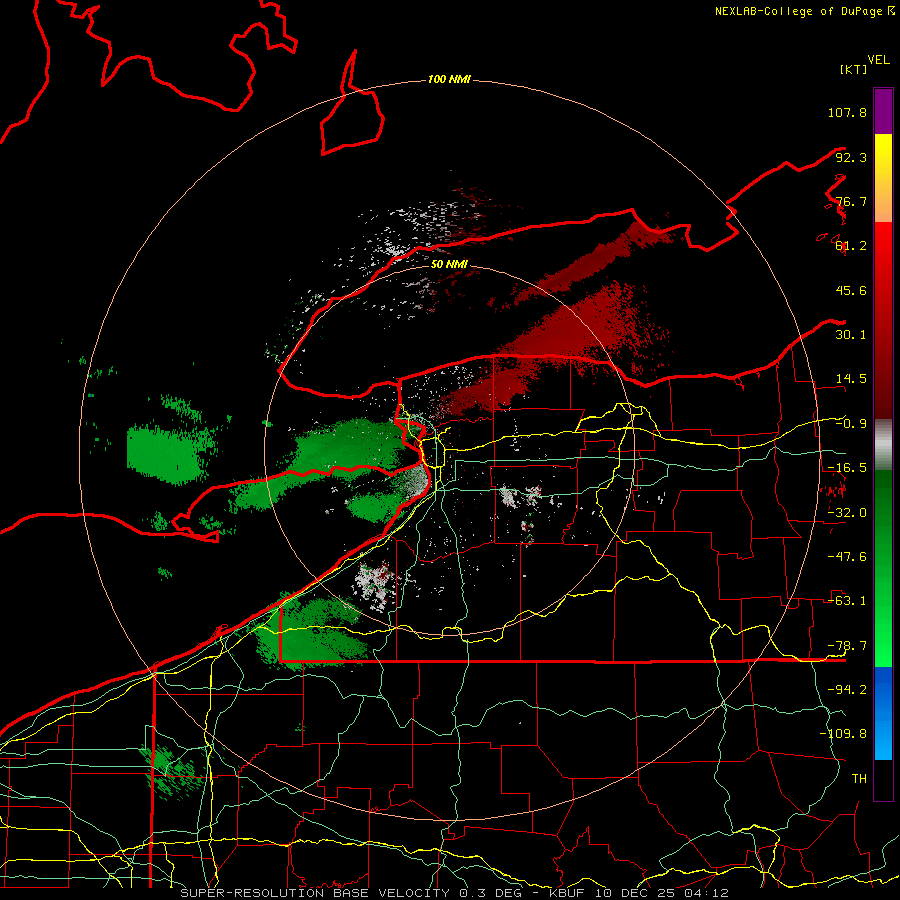Viewport: 900px width, 900px height.
Task: Pick the yellow-orange segment of the color bar
Action: (883, 178)
